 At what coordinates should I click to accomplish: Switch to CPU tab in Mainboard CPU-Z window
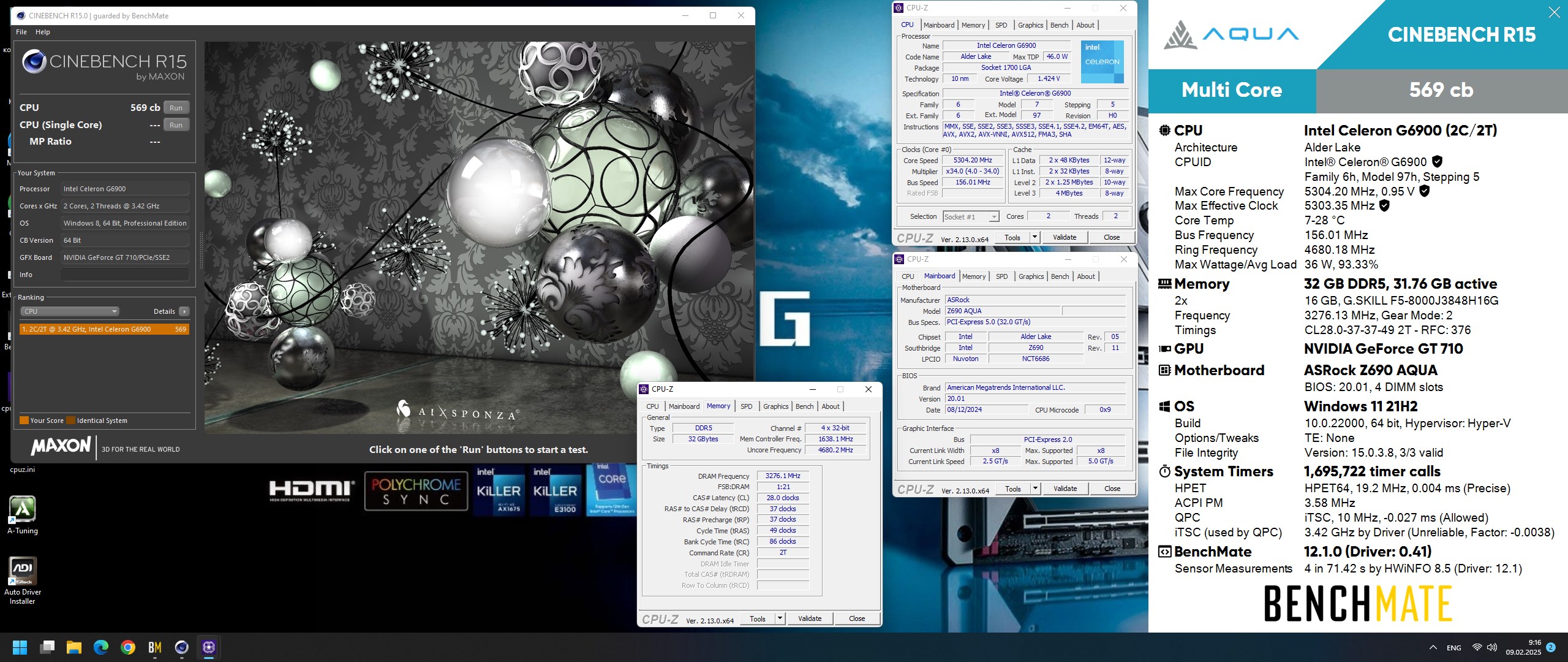[x=908, y=276]
